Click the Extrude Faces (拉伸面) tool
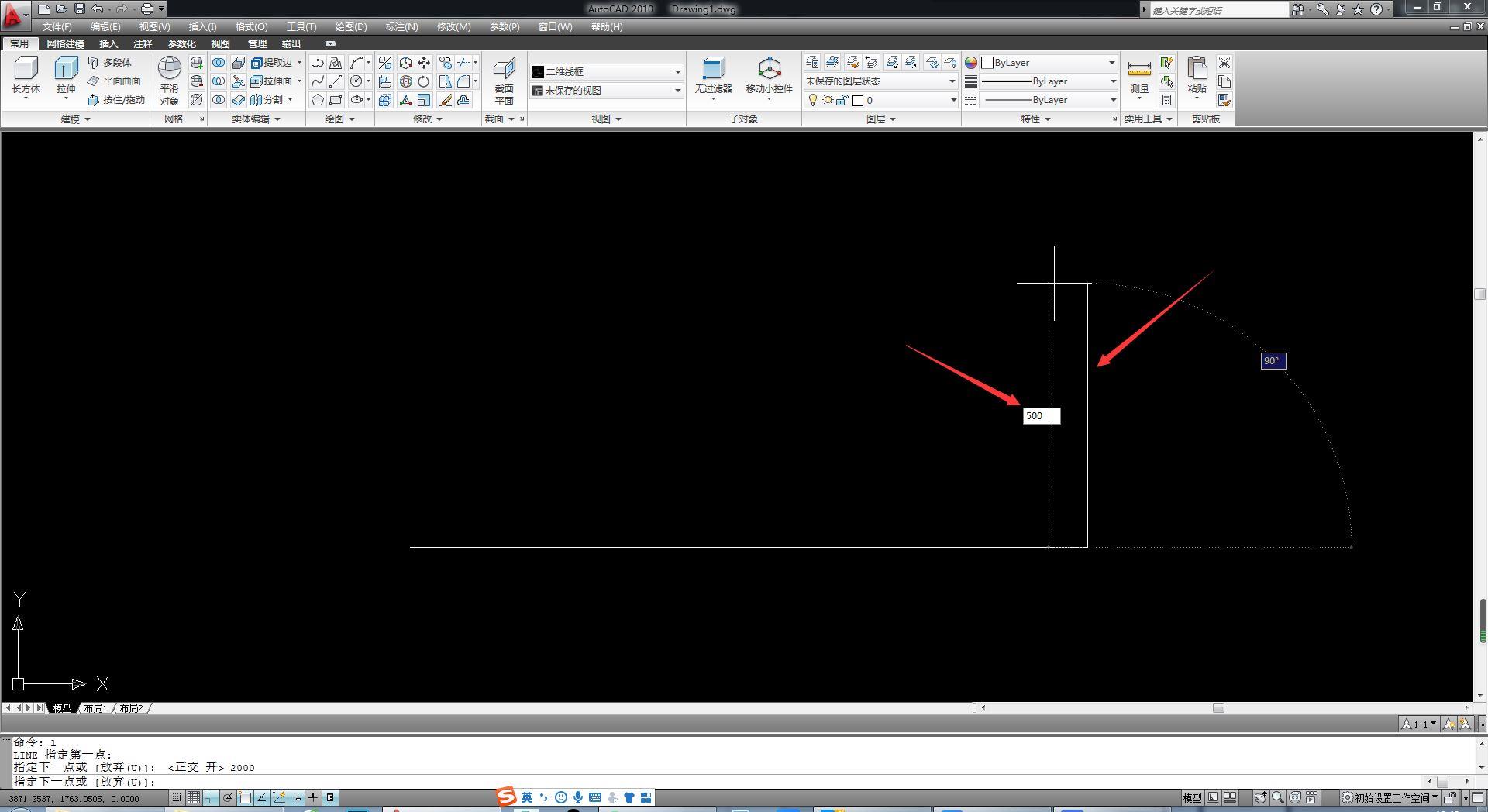 (272, 81)
